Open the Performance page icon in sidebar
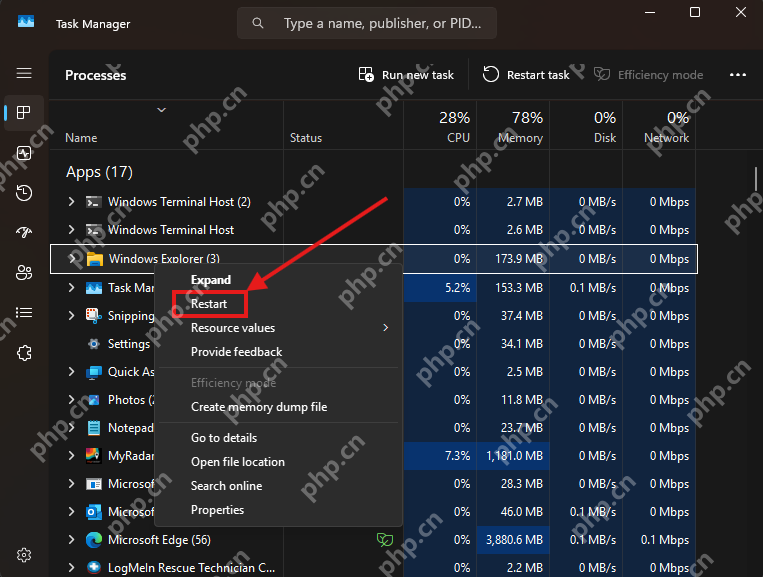Image resolution: width=763 pixels, height=577 pixels. point(24,153)
